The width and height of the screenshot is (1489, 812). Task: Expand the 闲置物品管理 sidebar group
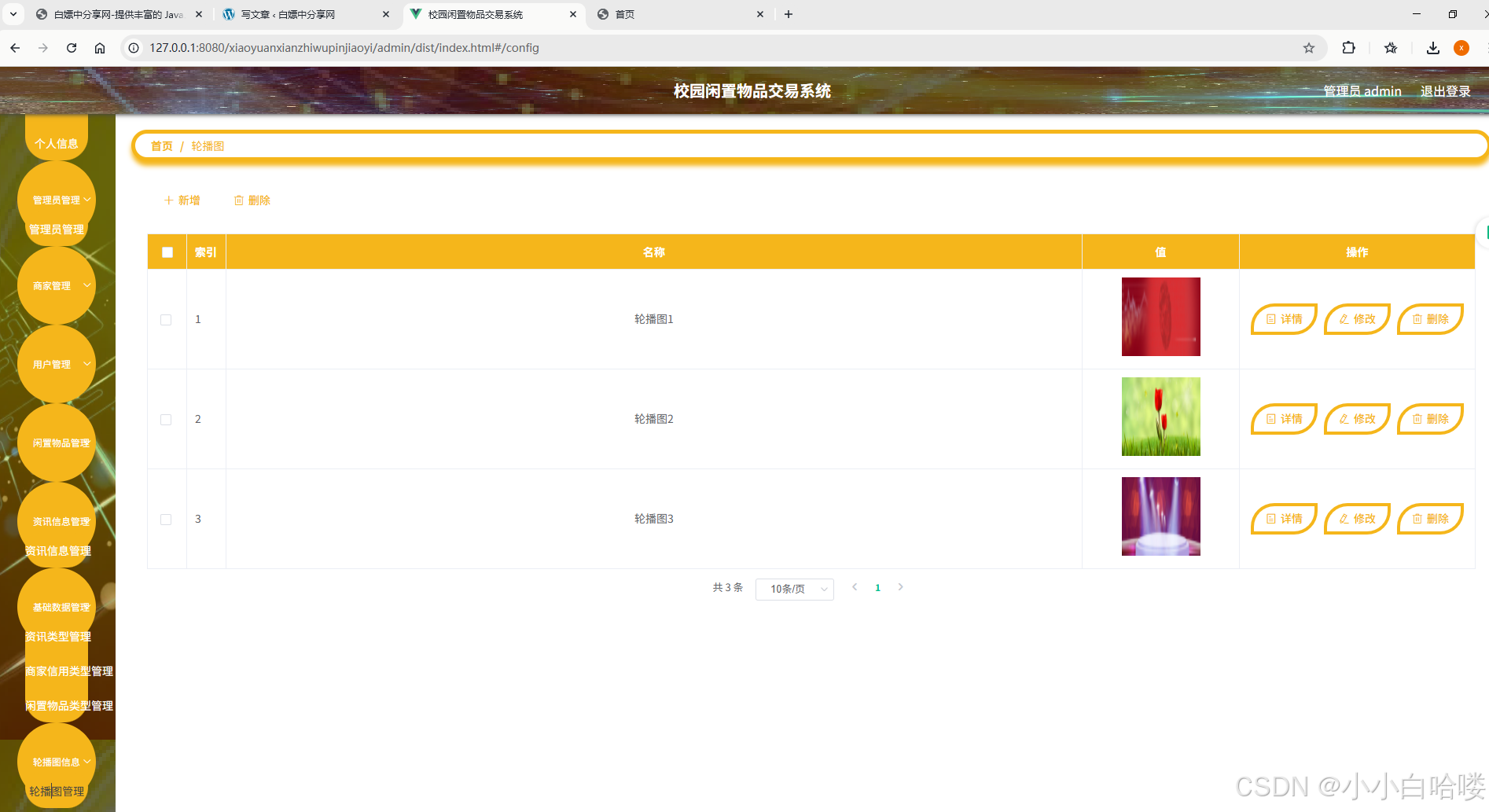[x=57, y=443]
